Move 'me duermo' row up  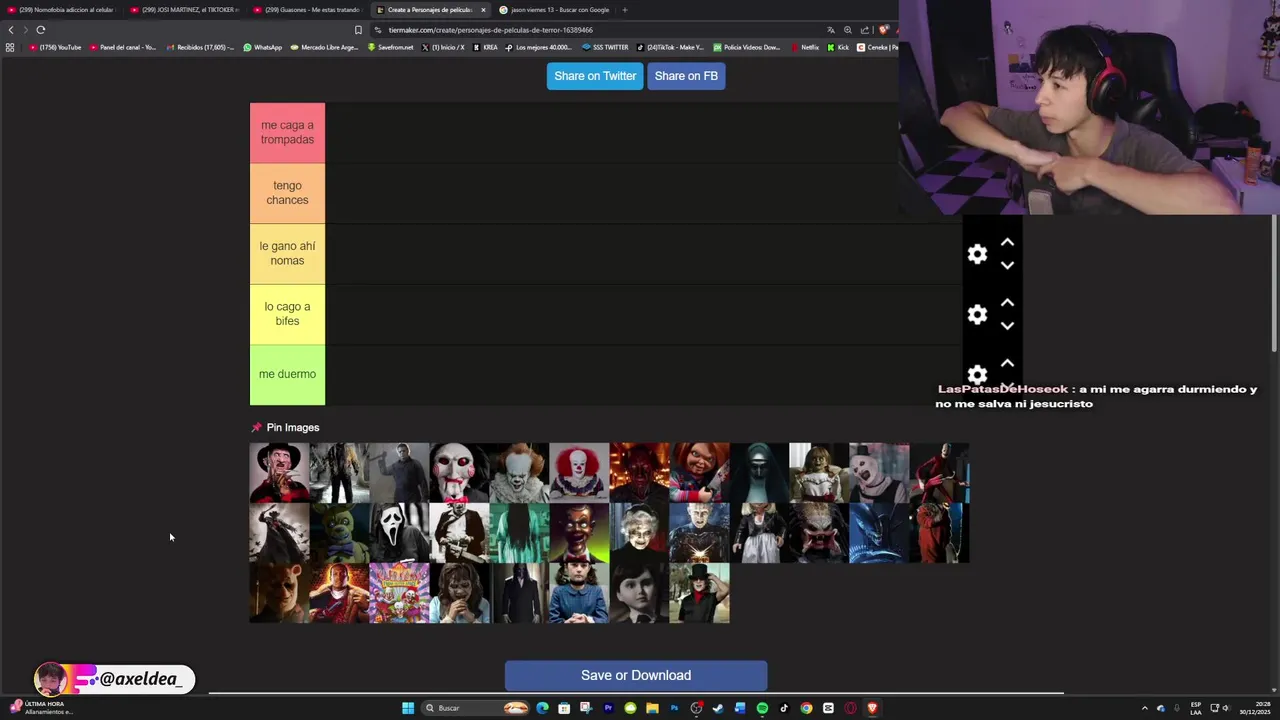(x=1007, y=363)
